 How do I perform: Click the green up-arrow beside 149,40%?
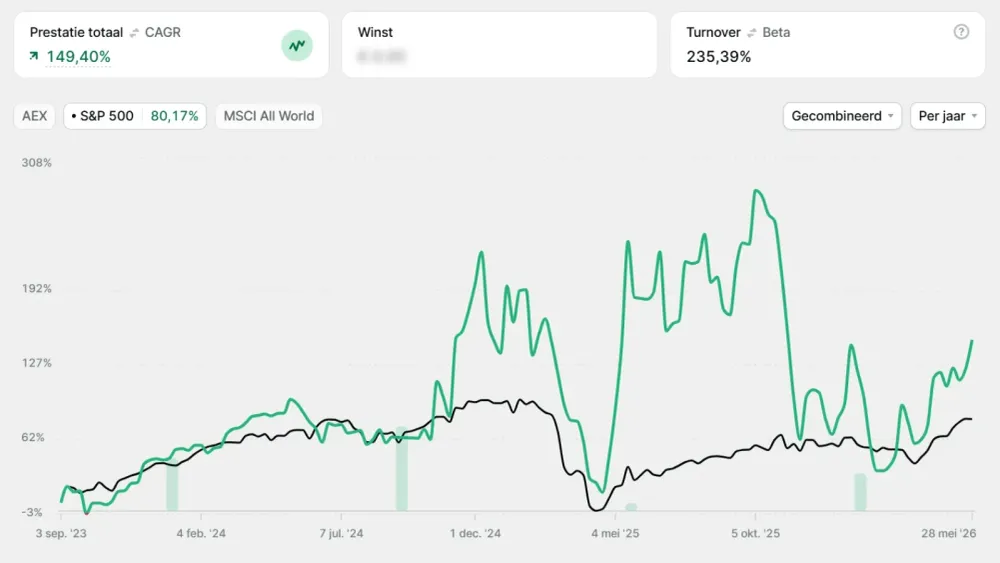34,57
